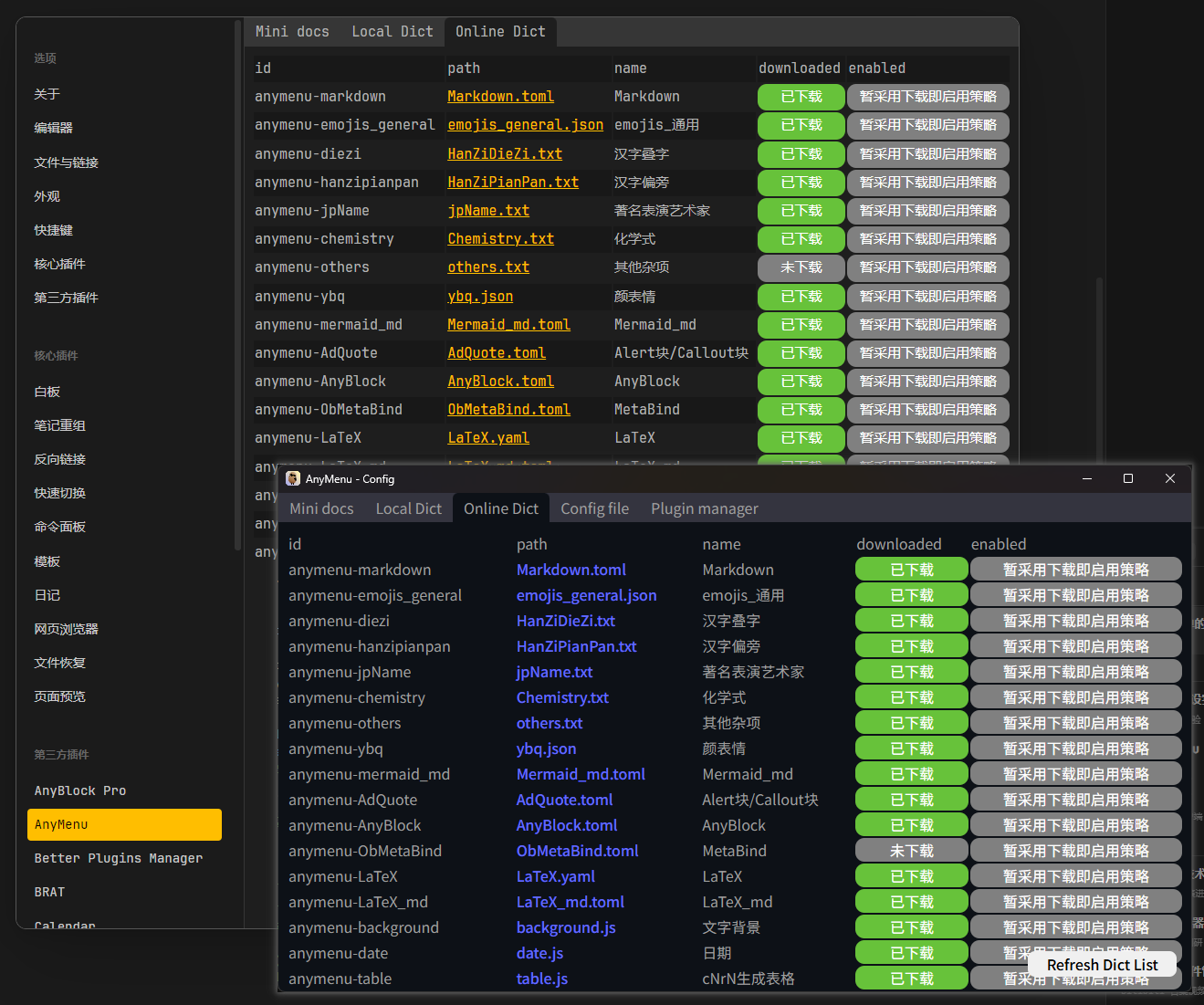The width and height of the screenshot is (1204, 1005).
Task: Open the blue background.js link
Action: point(566,927)
